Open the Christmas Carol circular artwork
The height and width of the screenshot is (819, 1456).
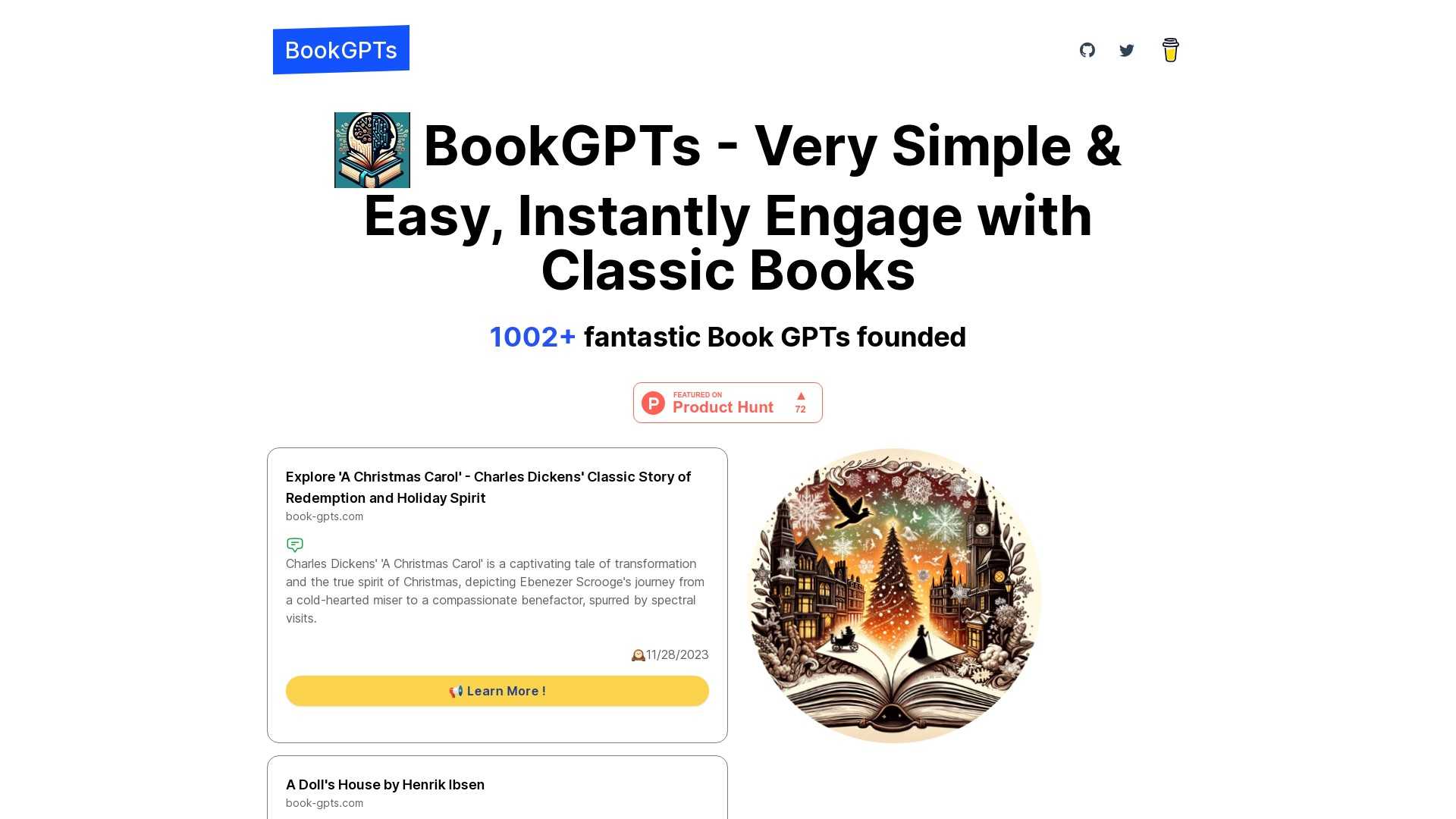click(x=894, y=595)
